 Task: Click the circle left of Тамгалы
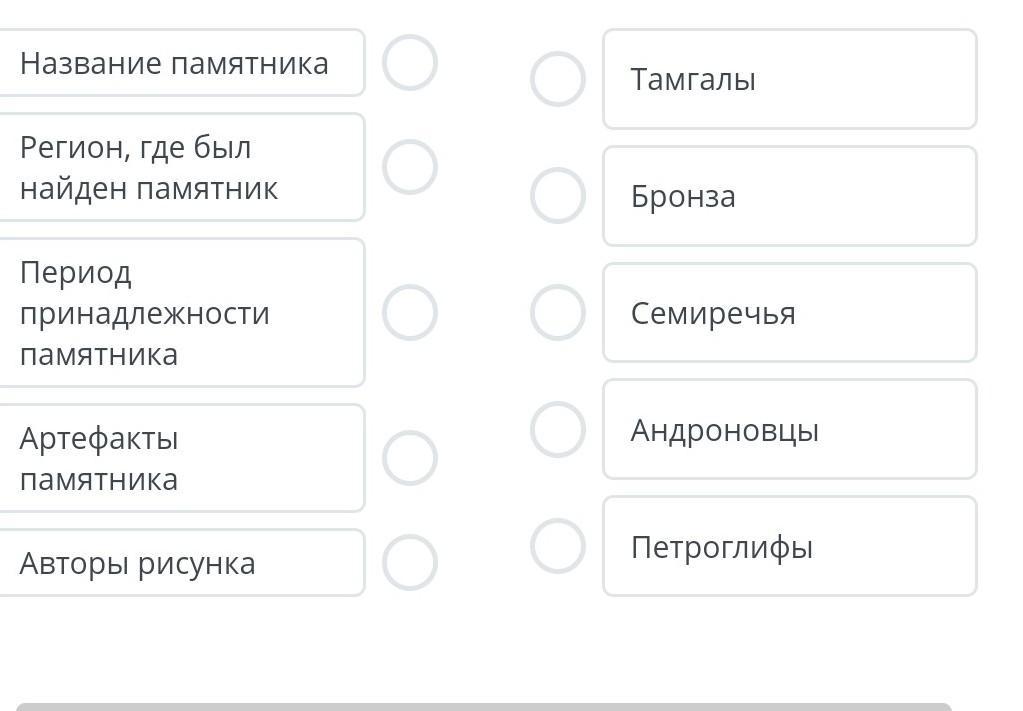(x=557, y=79)
